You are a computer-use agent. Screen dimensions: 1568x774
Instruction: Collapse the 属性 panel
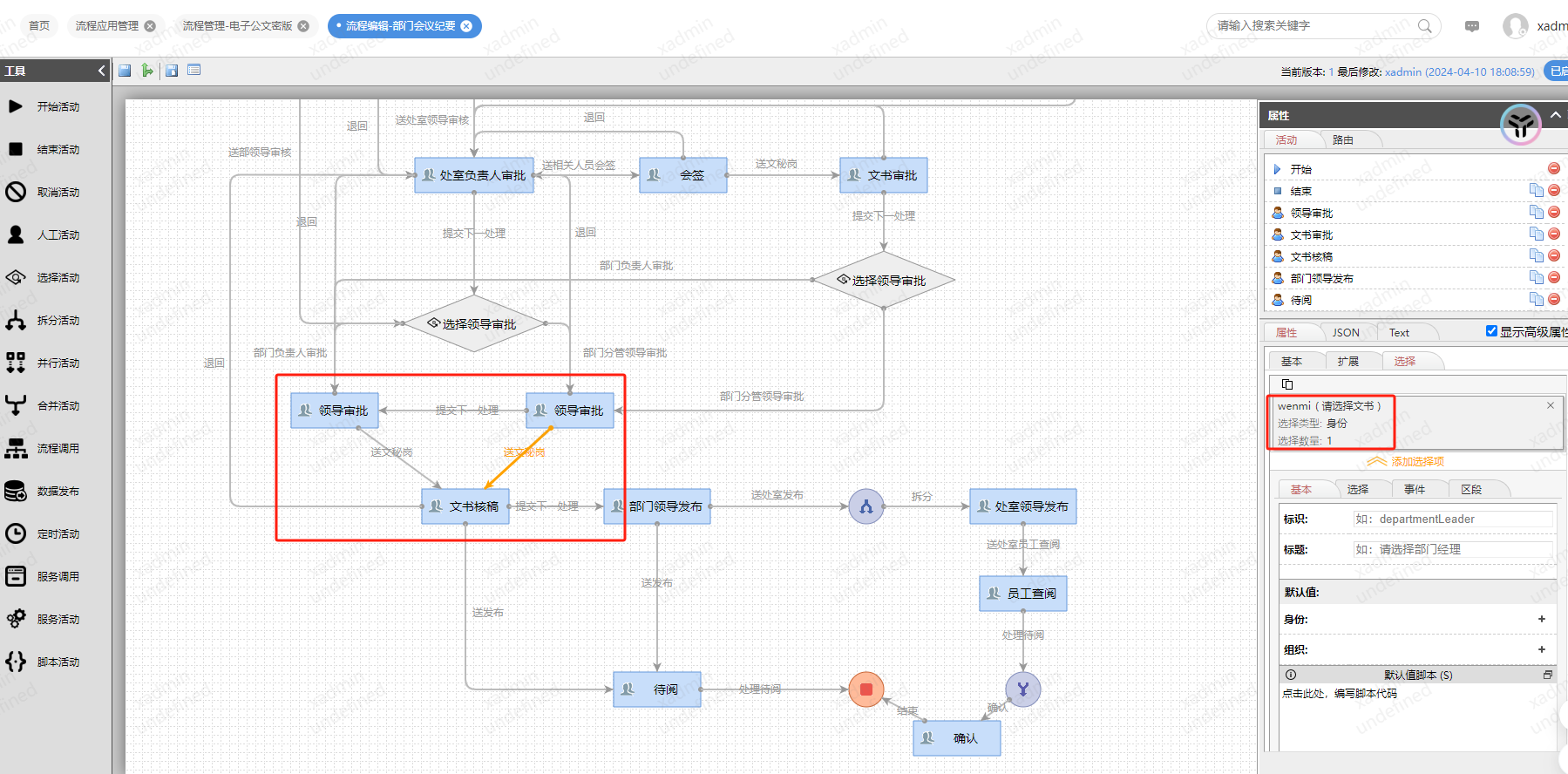1556,115
